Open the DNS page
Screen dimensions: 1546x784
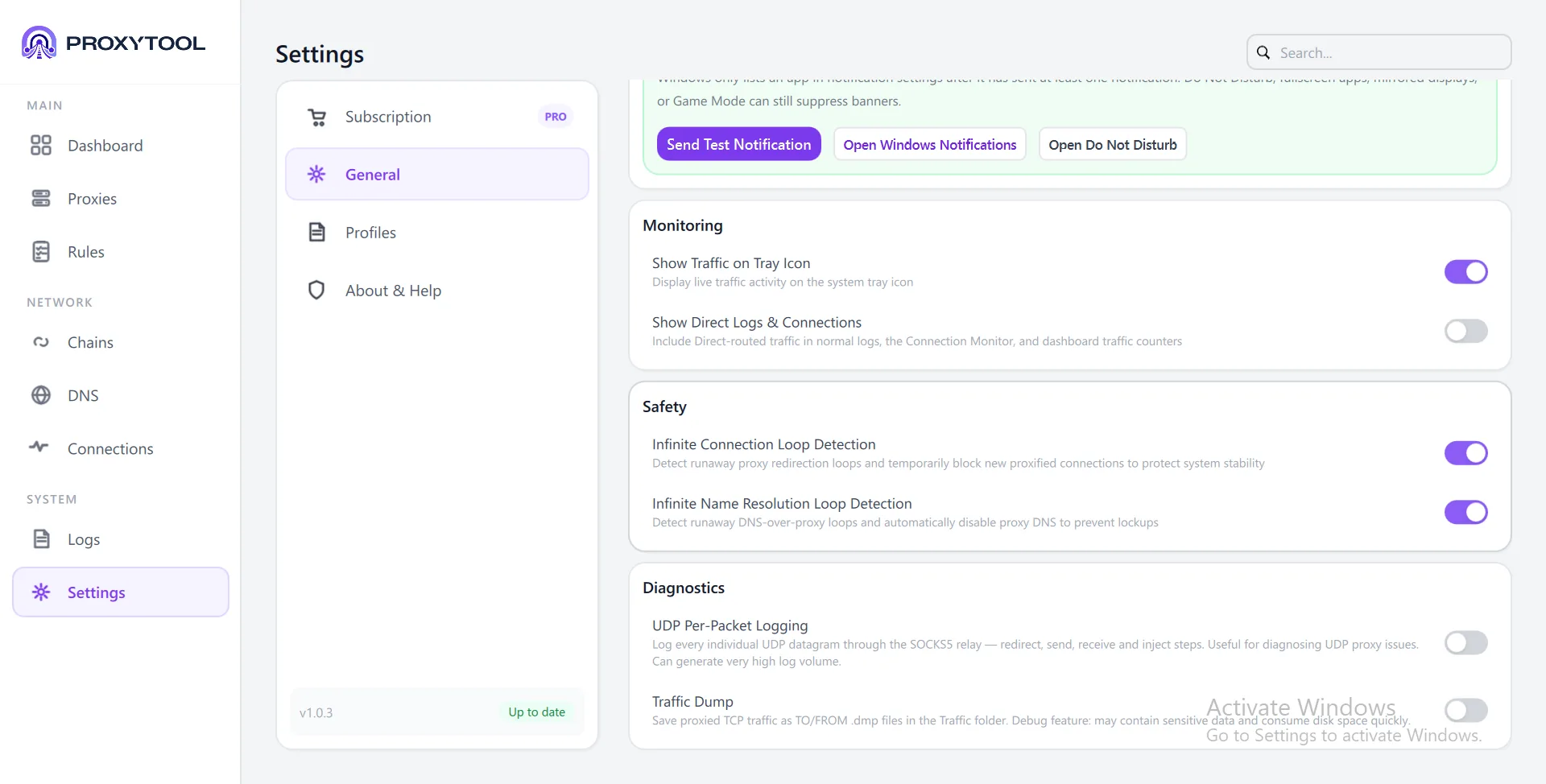121,395
